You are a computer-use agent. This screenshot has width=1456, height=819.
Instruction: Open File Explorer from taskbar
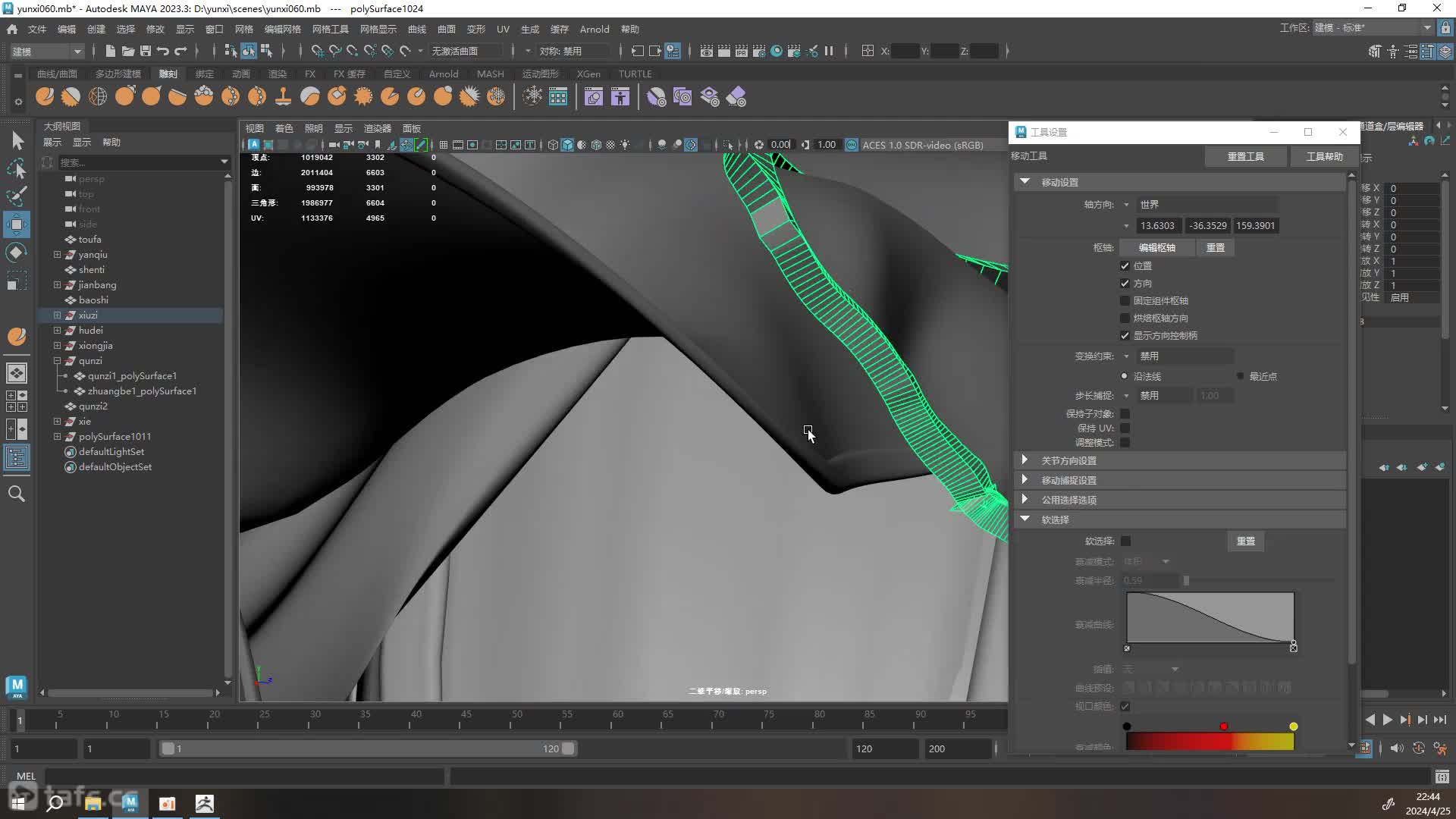[x=93, y=803]
